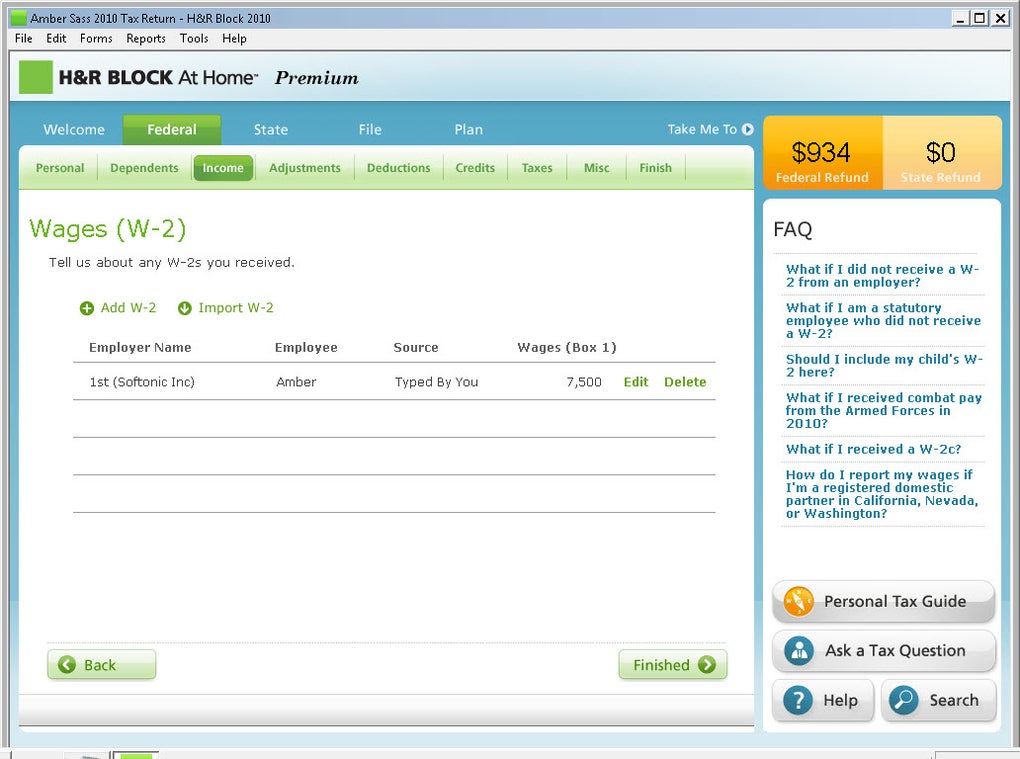The image size is (1020, 759).
Task: Open the Forms menu
Action: [x=96, y=38]
